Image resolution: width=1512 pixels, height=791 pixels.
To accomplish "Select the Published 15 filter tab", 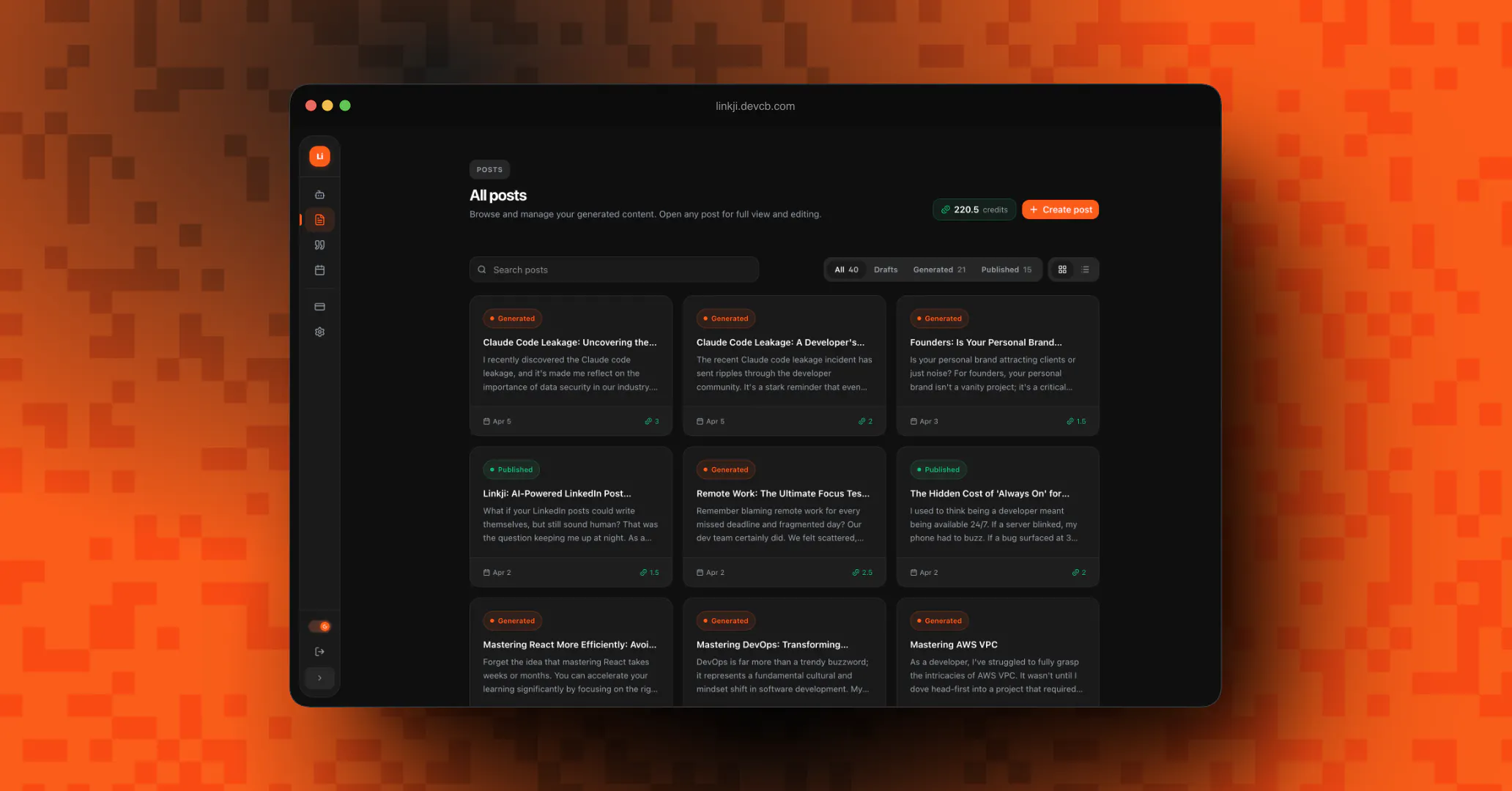I will point(1007,270).
